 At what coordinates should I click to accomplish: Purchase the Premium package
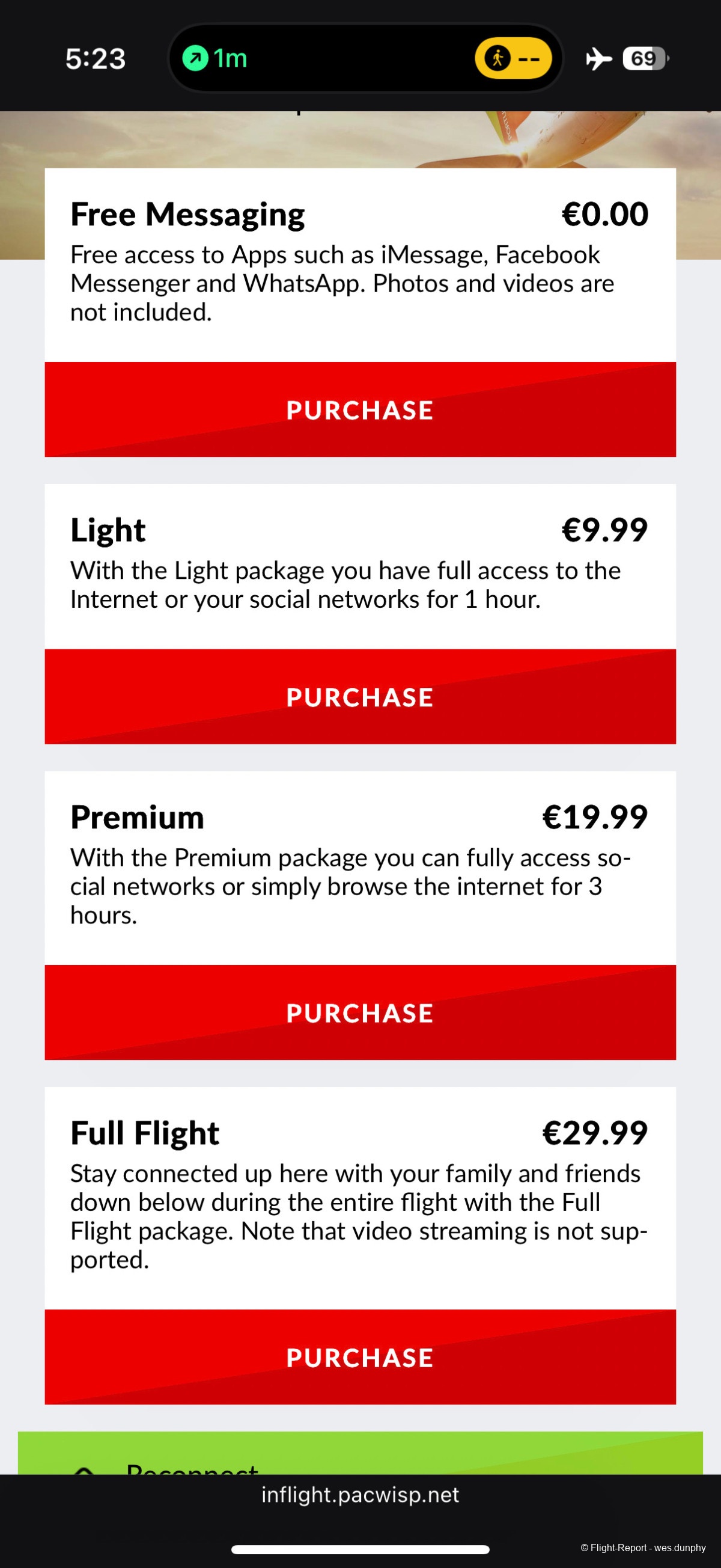click(x=360, y=1013)
